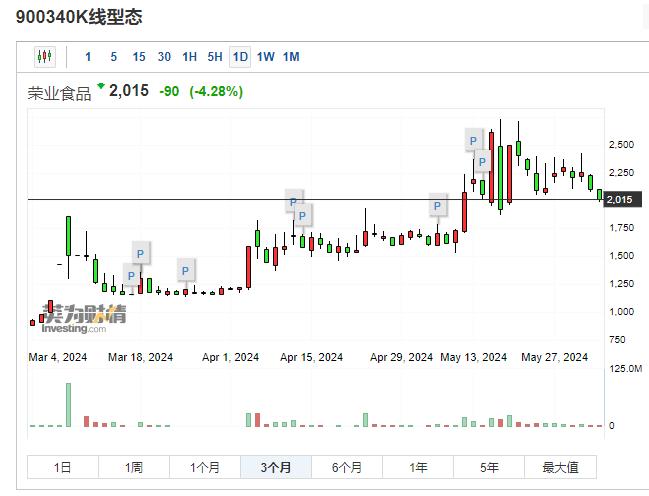Switch chart interval to 1 minute
The image size is (649, 496).
click(x=88, y=57)
